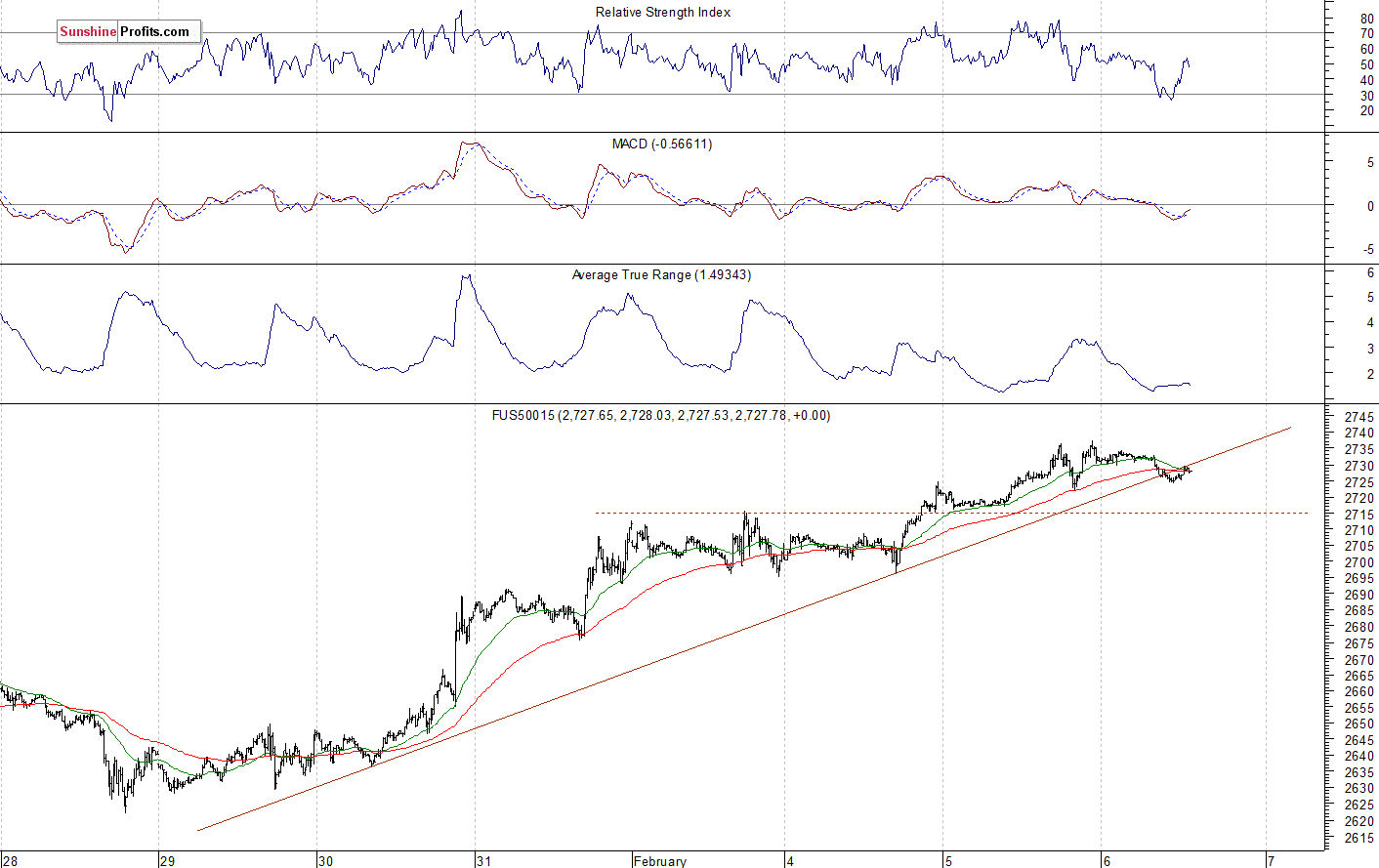Select the 28 date label on axis
Screen dimensions: 1379x868
pyautogui.click(x=10, y=861)
